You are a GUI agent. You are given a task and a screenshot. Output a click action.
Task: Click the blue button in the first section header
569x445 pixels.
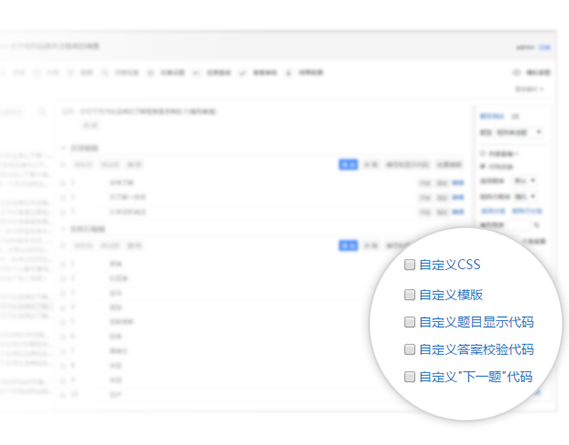(x=348, y=164)
